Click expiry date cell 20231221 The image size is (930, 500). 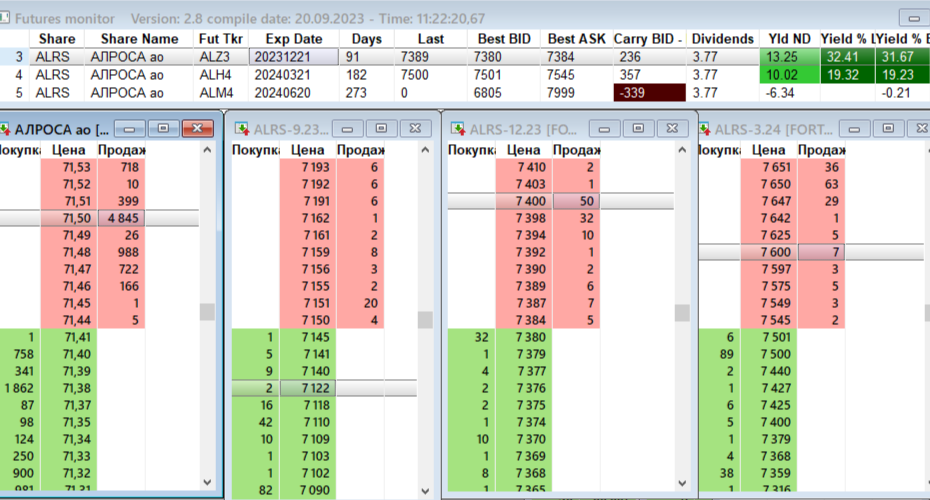[x=294, y=57]
